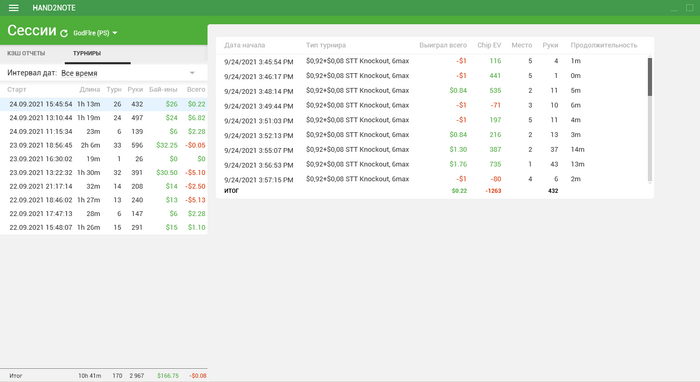Select session 22.09.2021 21:17:14
This screenshot has width=700, height=382.
(104, 186)
